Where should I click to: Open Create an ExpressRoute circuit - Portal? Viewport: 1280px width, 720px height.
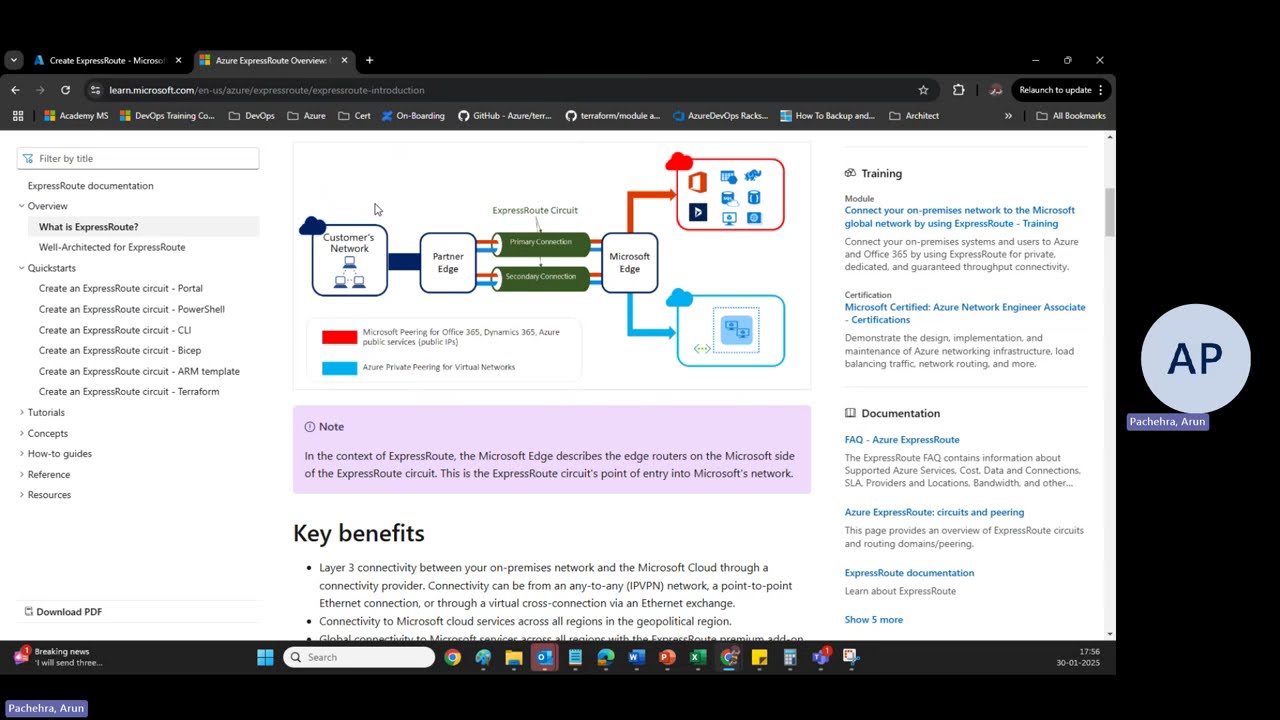(121, 288)
